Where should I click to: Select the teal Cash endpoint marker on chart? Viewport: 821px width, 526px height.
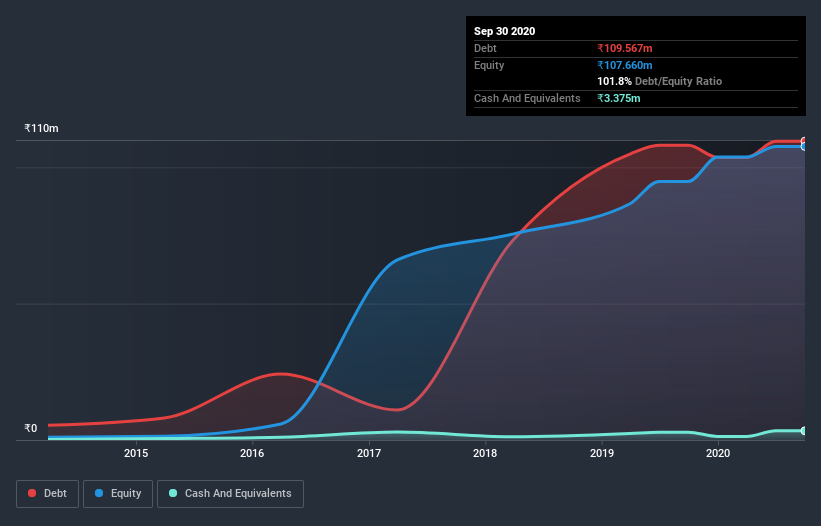tap(804, 431)
